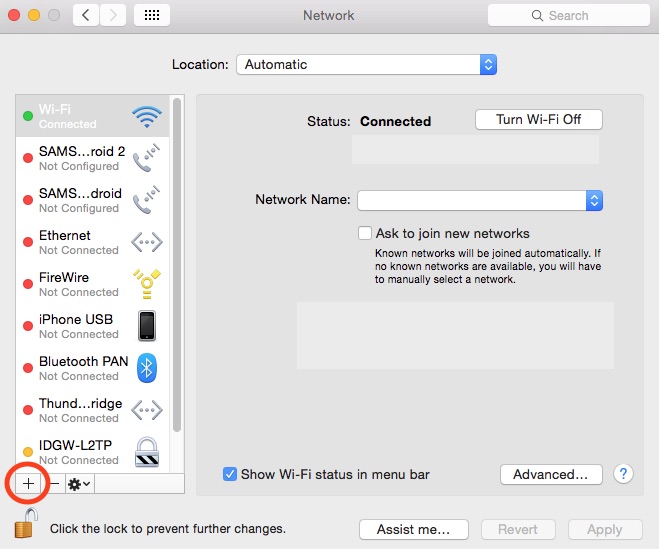The width and height of the screenshot is (659, 549).
Task: Expand the Network Name combo box
Action: [594, 200]
